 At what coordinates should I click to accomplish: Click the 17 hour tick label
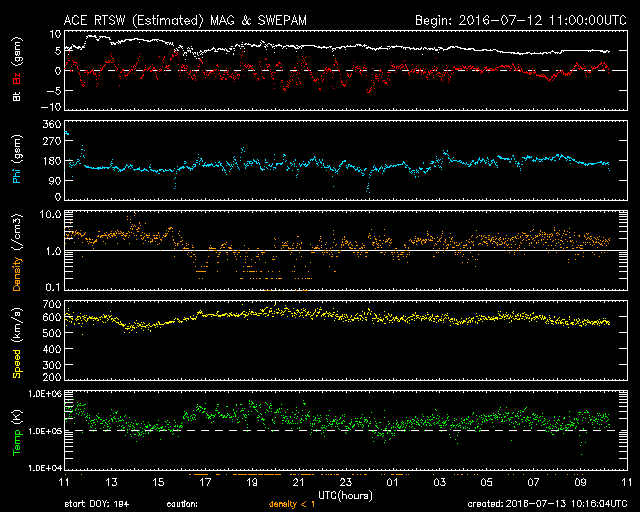(205, 483)
